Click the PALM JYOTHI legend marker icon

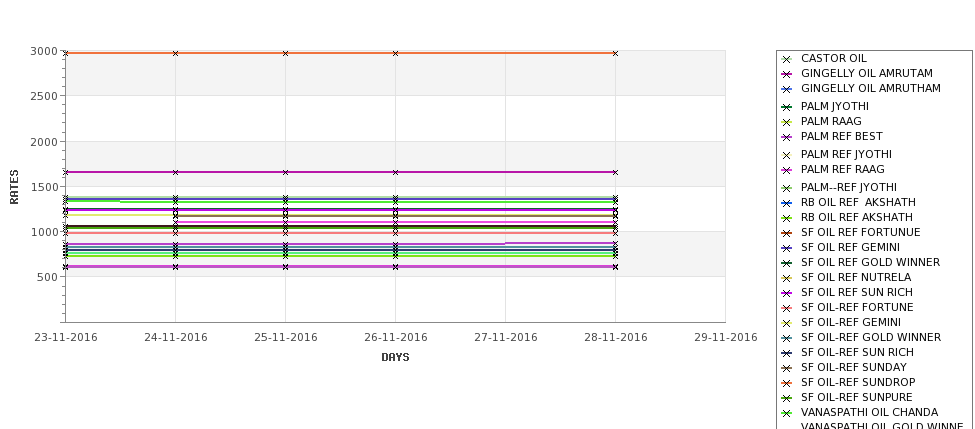[786, 107]
